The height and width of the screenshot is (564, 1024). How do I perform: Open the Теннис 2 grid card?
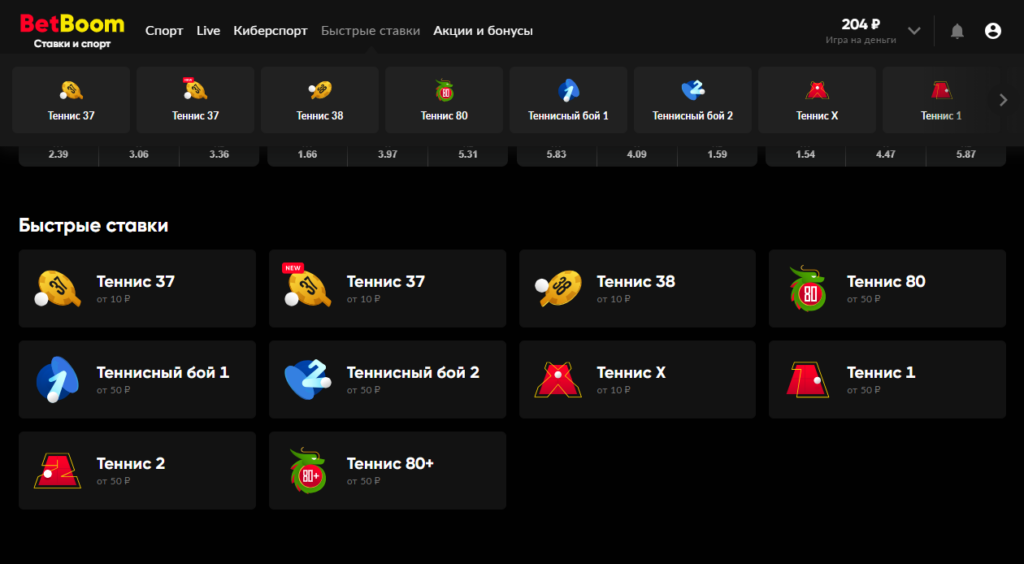[x=137, y=471]
